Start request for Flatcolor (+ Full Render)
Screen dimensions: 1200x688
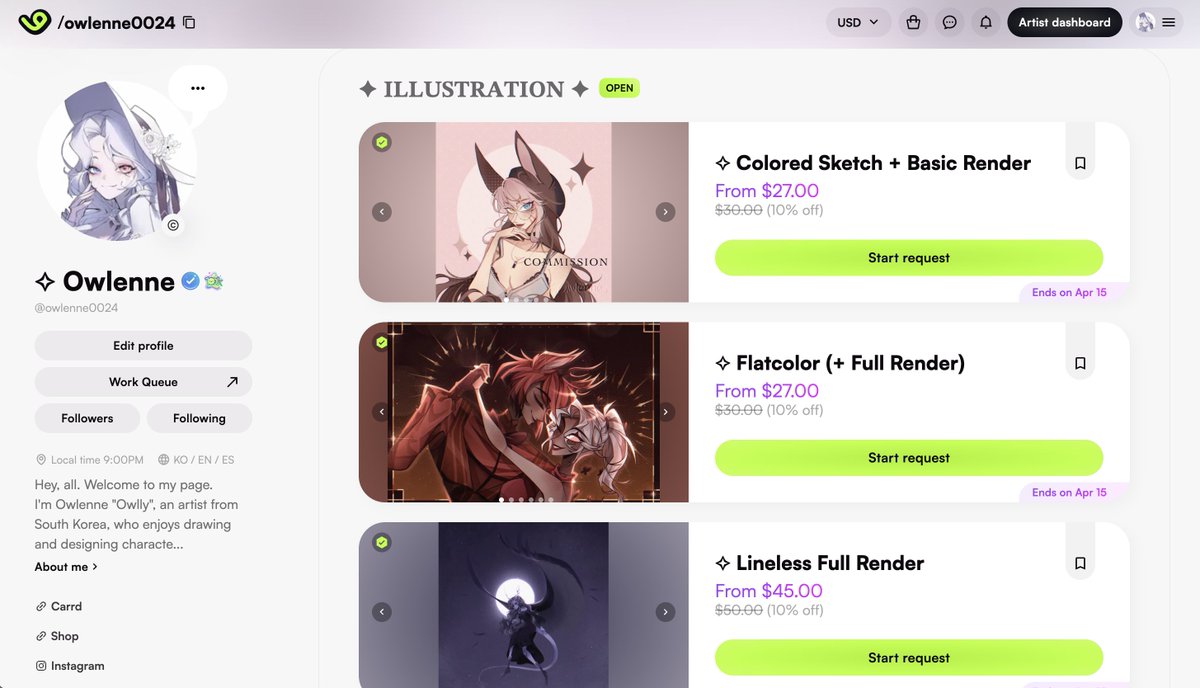click(x=908, y=458)
